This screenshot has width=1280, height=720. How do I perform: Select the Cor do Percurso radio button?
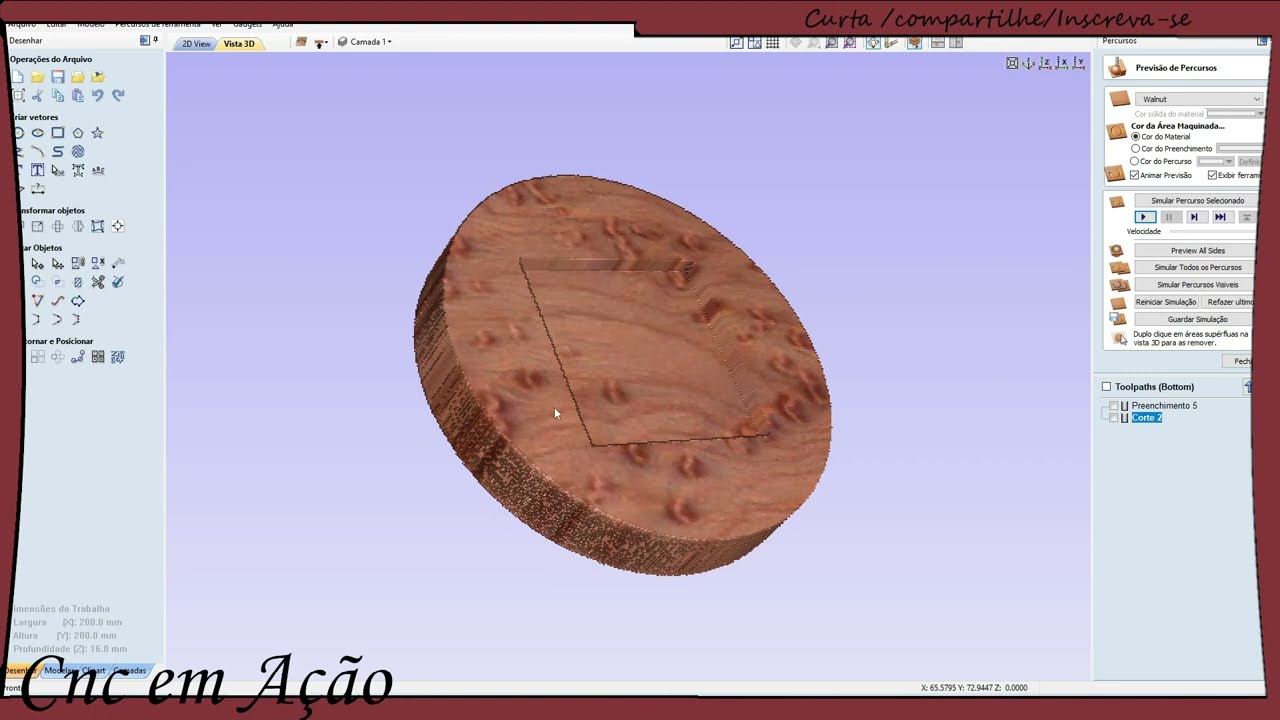click(x=1135, y=161)
